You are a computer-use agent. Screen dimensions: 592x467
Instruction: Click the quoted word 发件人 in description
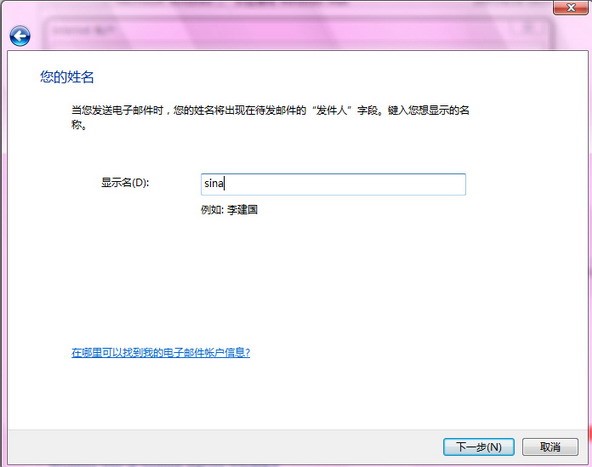331,110
